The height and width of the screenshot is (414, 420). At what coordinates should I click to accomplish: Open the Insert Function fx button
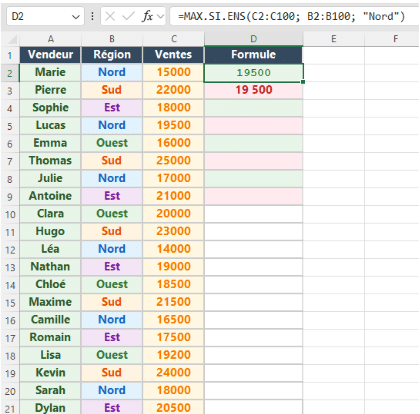148,16
